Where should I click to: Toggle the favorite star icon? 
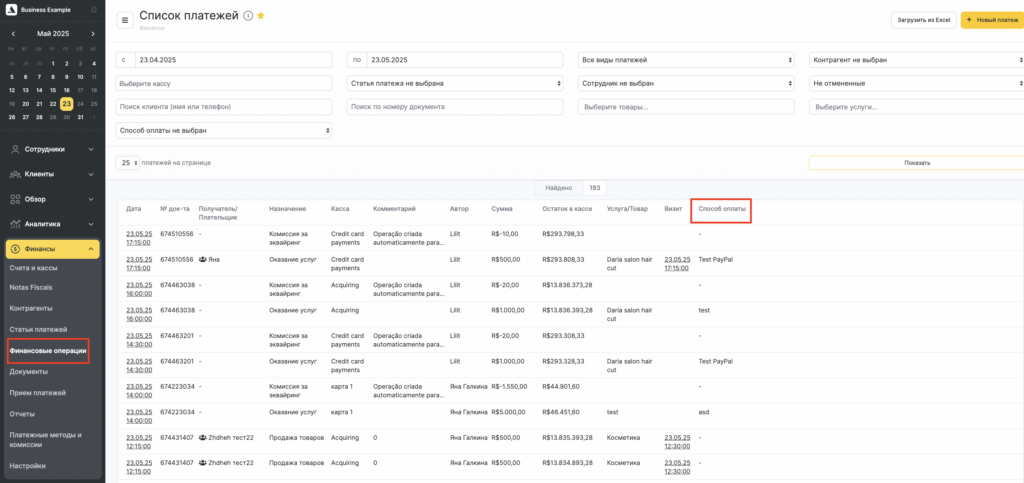[261, 16]
